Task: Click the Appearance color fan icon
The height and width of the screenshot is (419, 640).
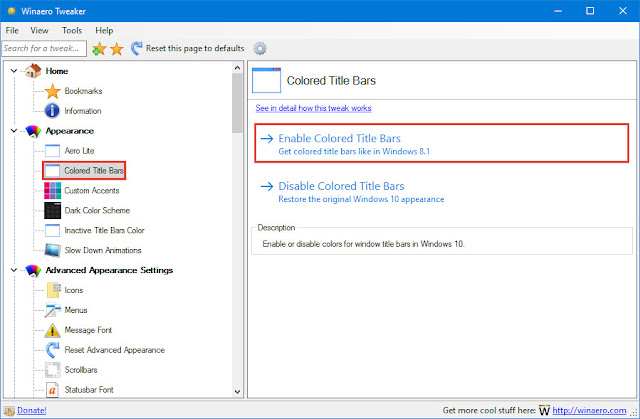Action: pyautogui.click(x=33, y=131)
